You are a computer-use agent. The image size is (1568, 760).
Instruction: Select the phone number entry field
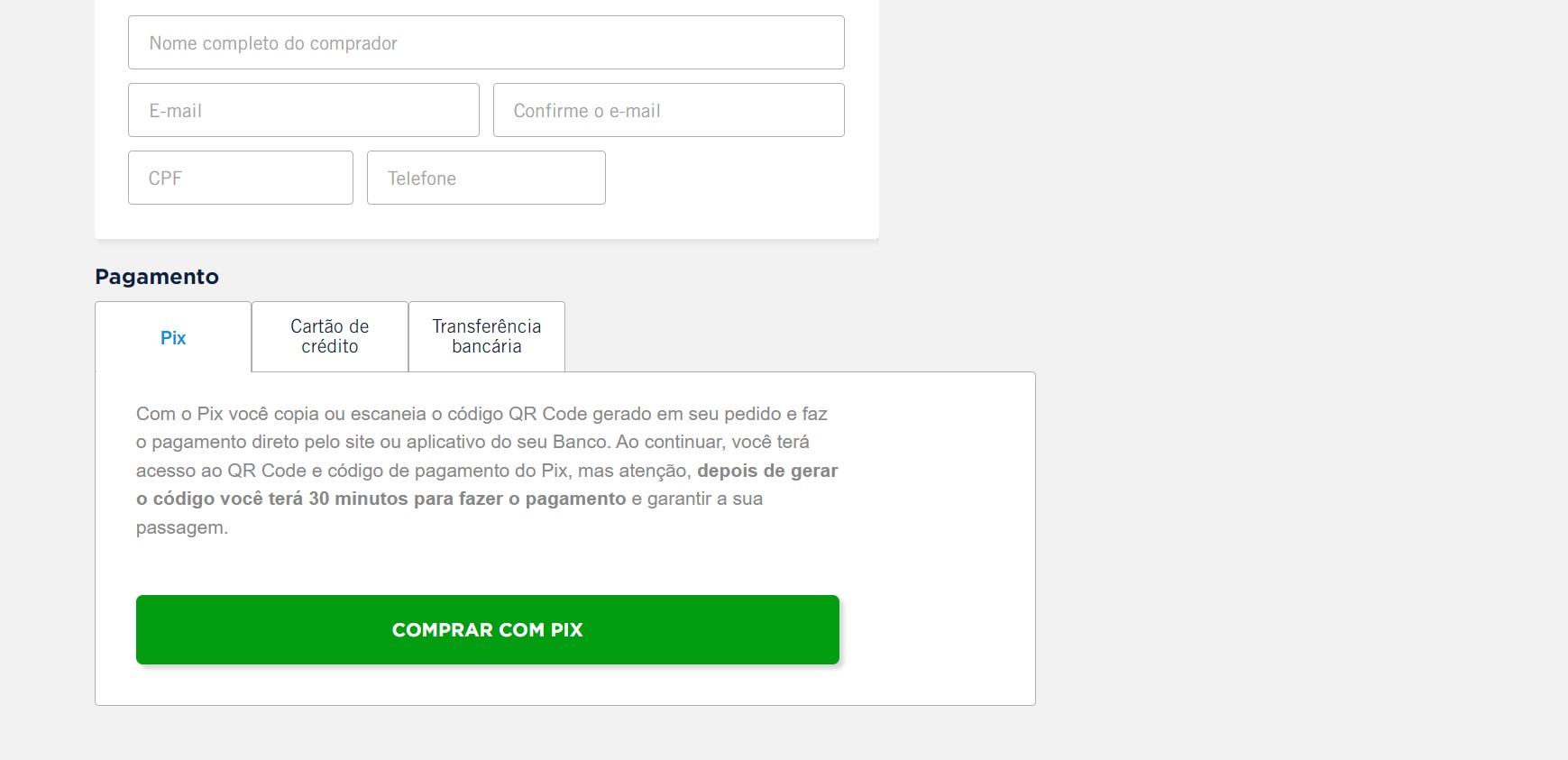[x=486, y=178]
